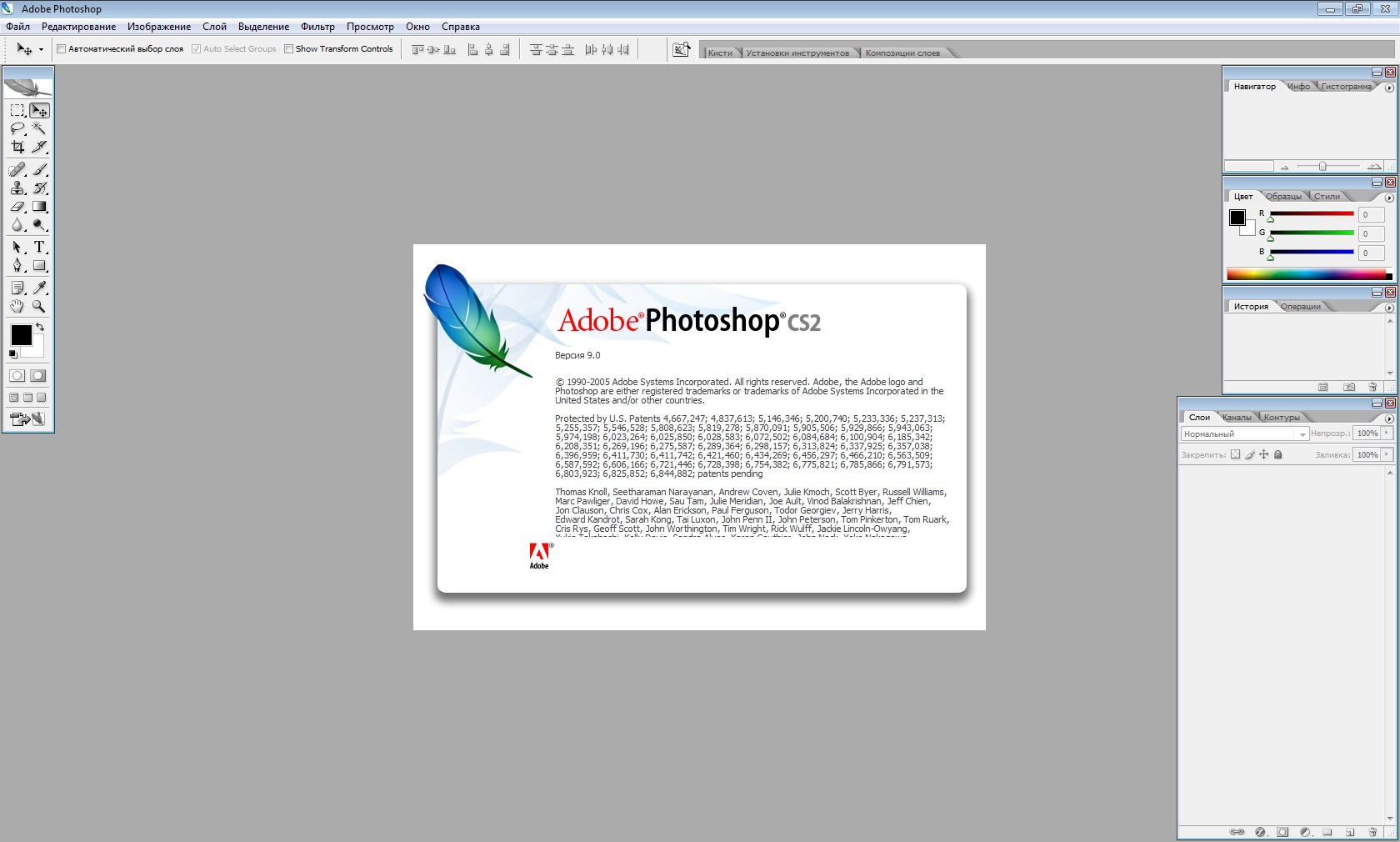Image resolution: width=1400 pixels, height=842 pixels.
Task: Select the Notes tool
Action: pos(17,288)
